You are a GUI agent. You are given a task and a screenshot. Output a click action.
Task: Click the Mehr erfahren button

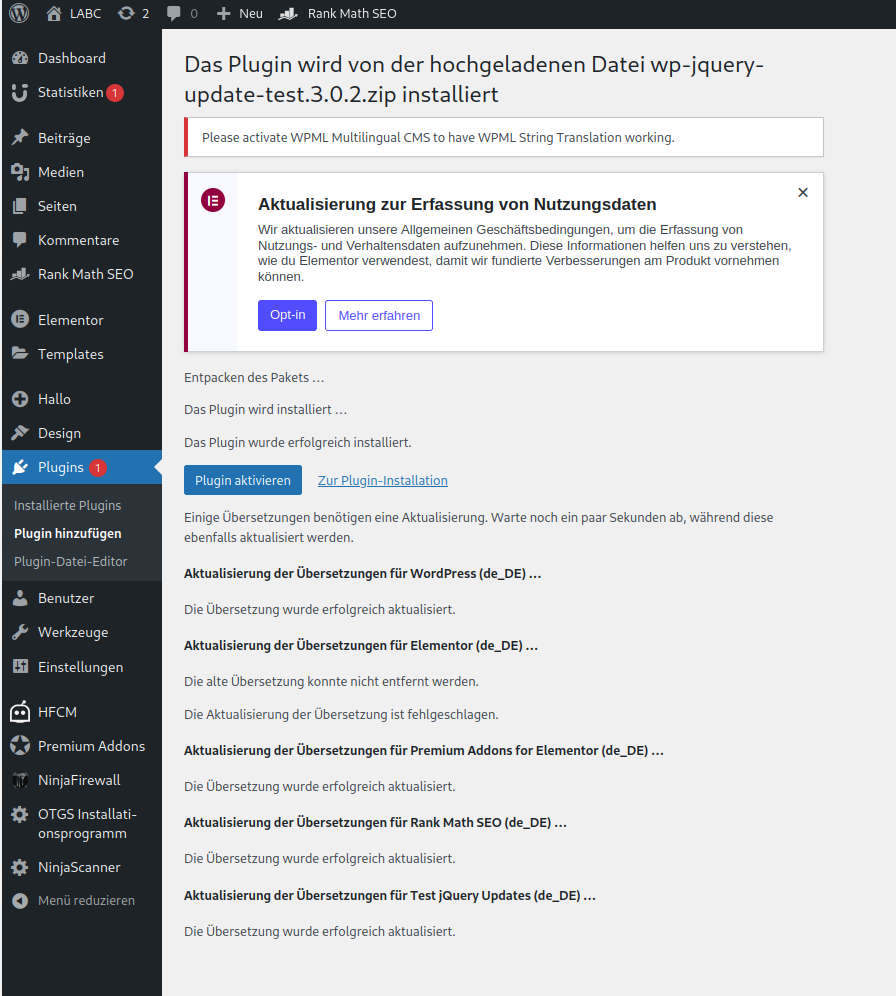(378, 316)
